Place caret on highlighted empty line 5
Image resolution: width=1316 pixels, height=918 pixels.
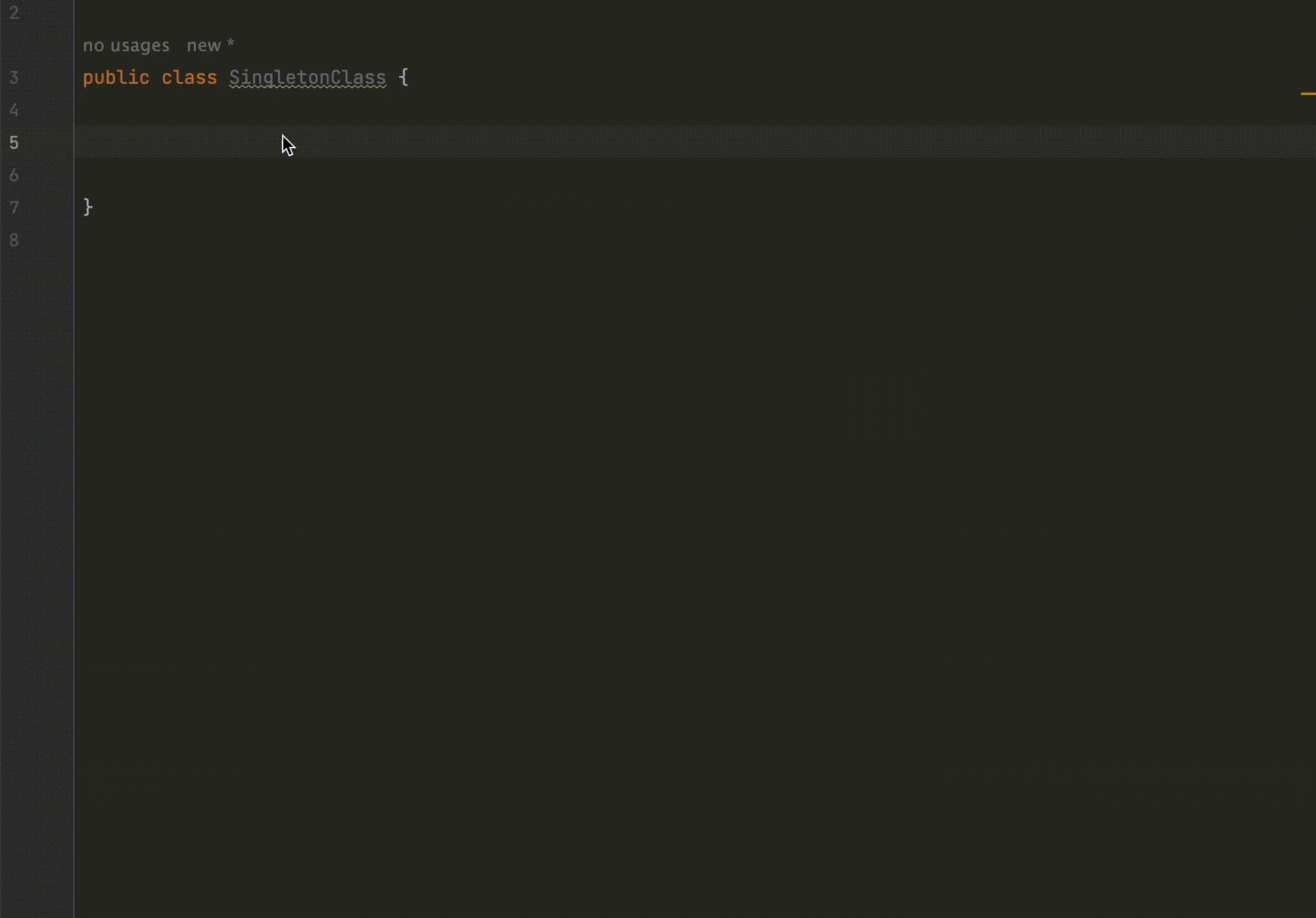500,143
